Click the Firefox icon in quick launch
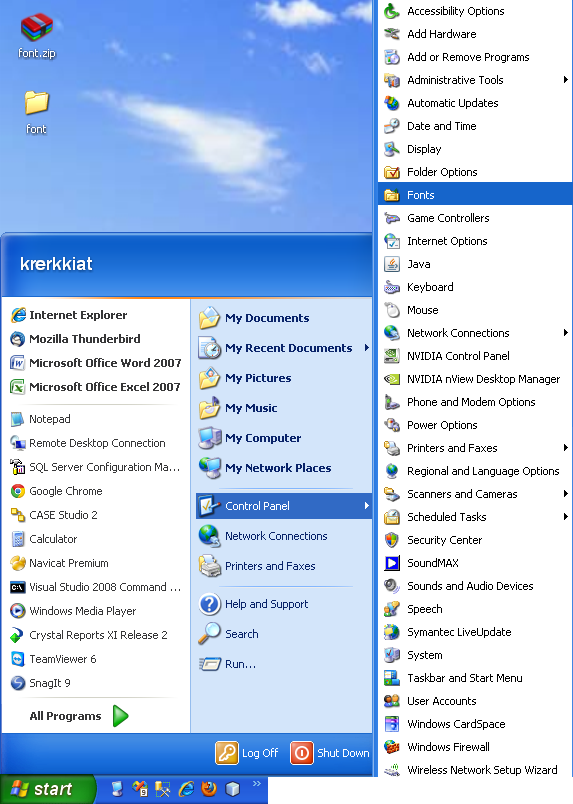Image resolution: width=573 pixels, height=804 pixels. 209,789
